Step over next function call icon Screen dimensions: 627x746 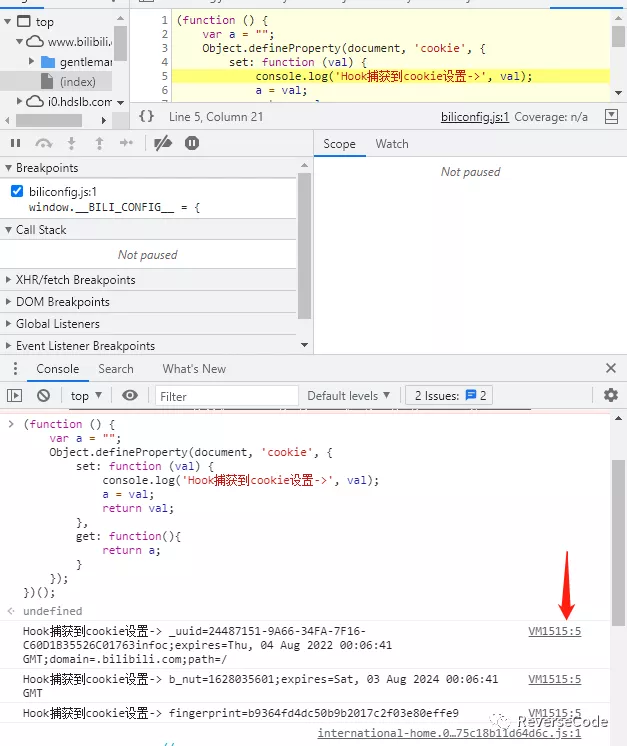43,143
